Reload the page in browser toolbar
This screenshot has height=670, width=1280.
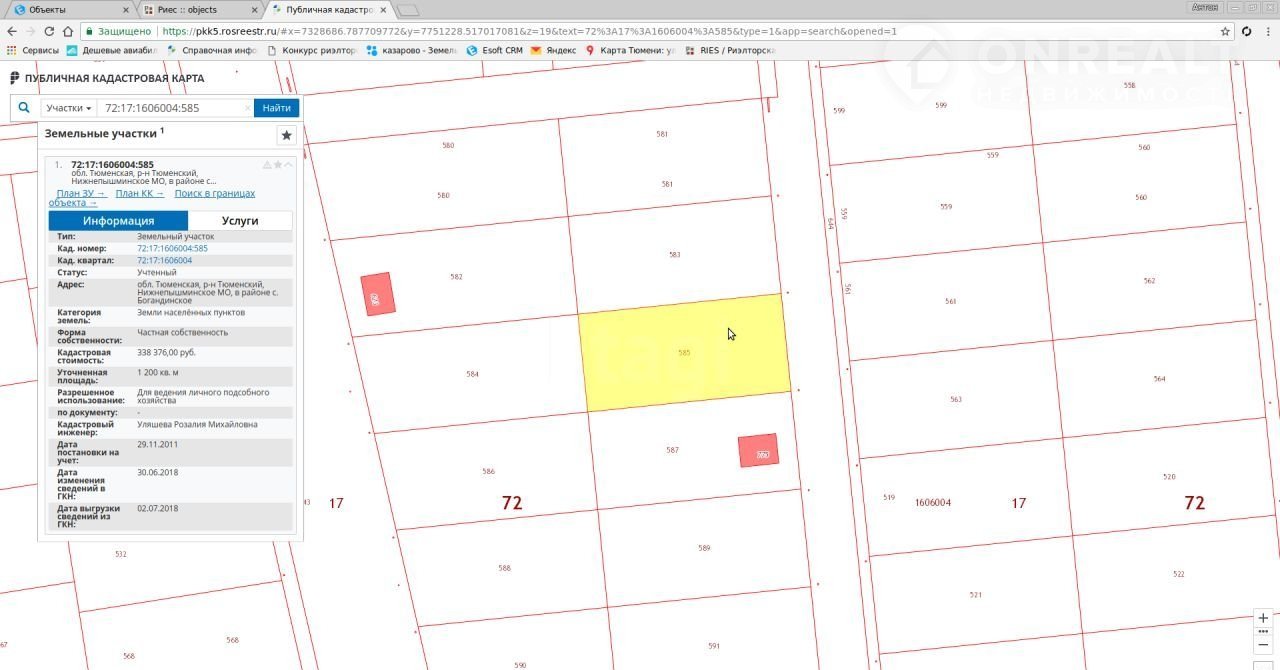tap(47, 31)
